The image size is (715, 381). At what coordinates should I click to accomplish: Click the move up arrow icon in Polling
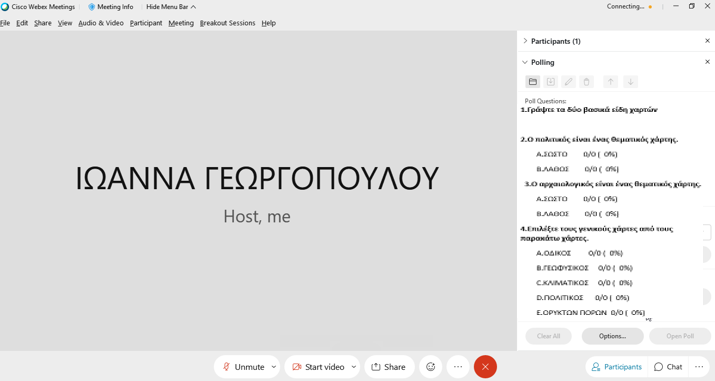(x=610, y=82)
